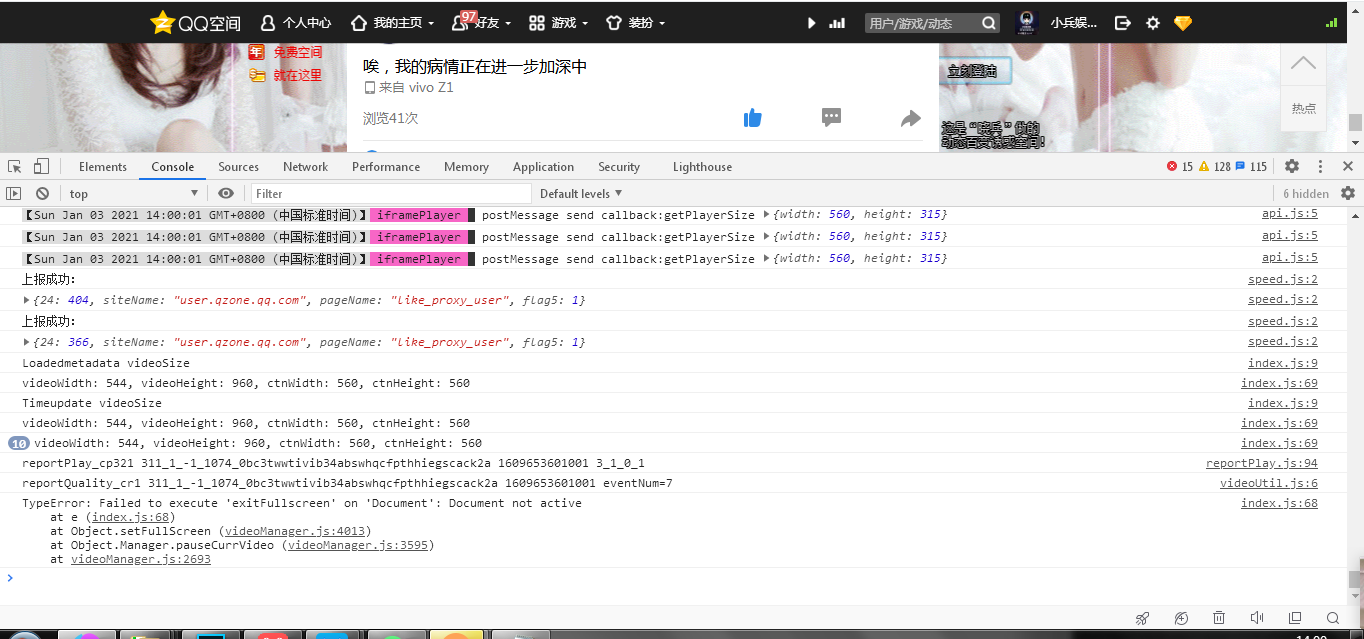Click the magnifier in the QQ空间 search box

coord(989,23)
